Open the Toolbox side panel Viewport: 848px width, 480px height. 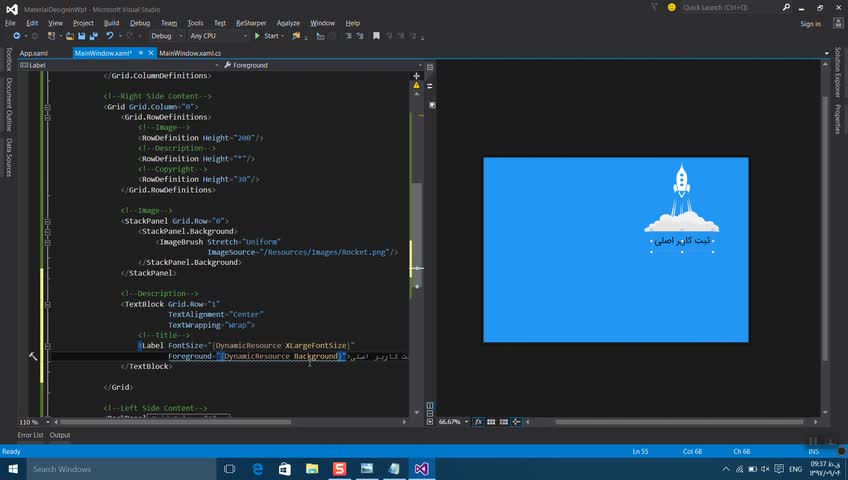pos(9,59)
